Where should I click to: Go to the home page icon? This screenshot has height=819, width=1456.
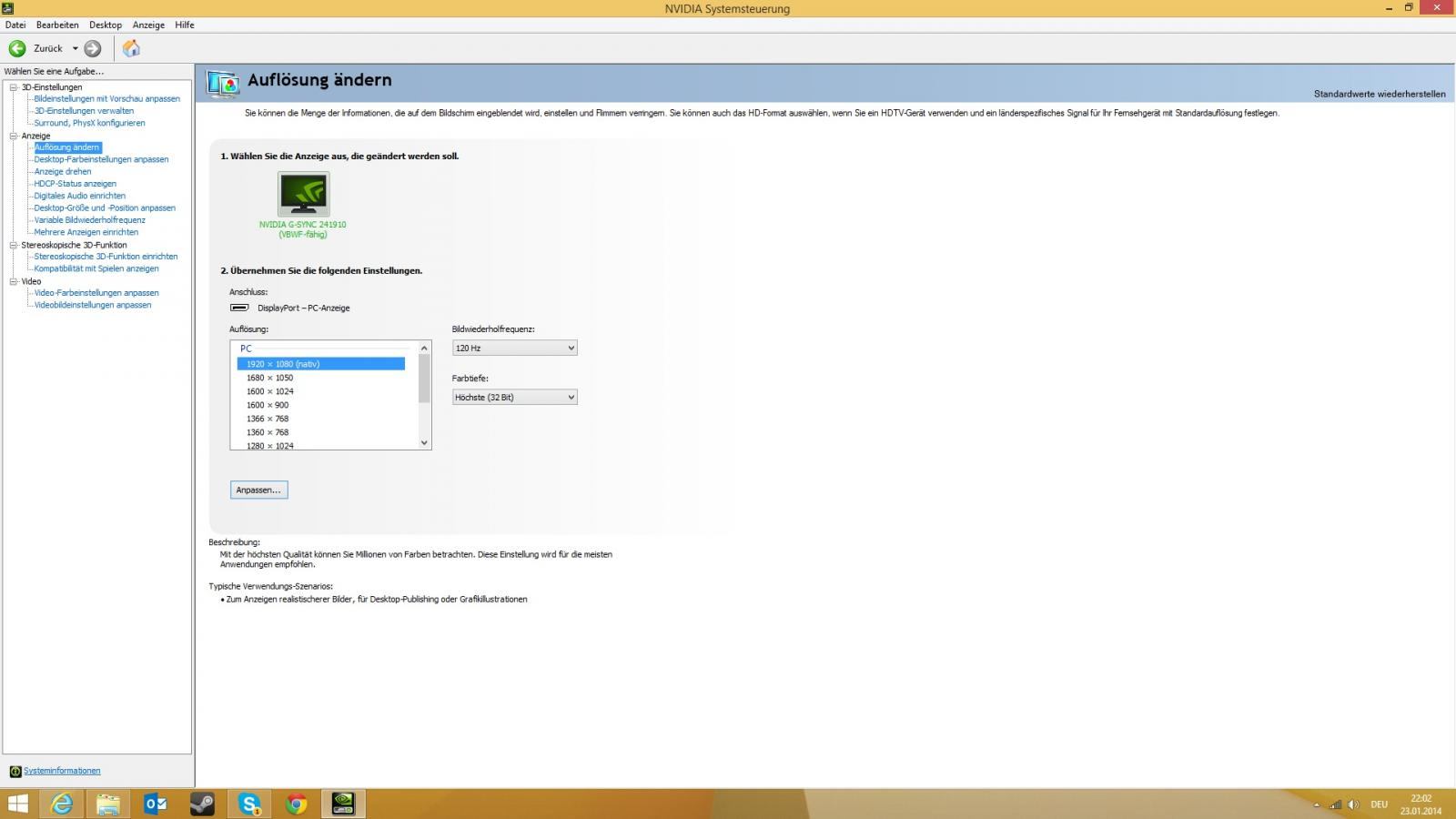pyautogui.click(x=131, y=48)
